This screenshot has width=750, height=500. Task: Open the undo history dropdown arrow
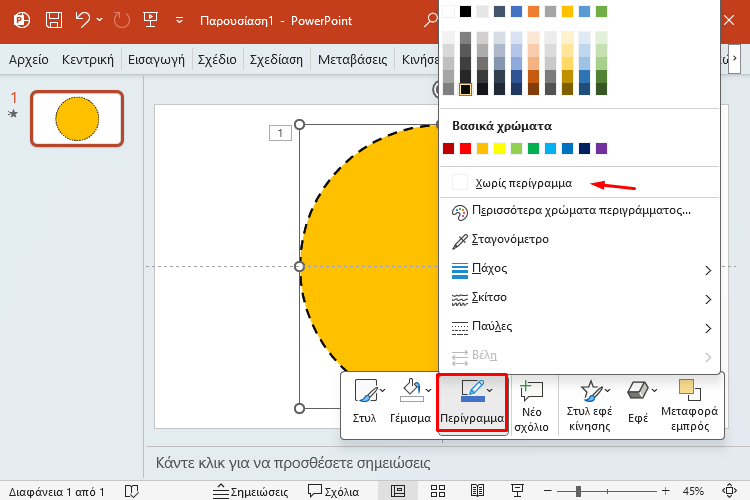tap(99, 20)
